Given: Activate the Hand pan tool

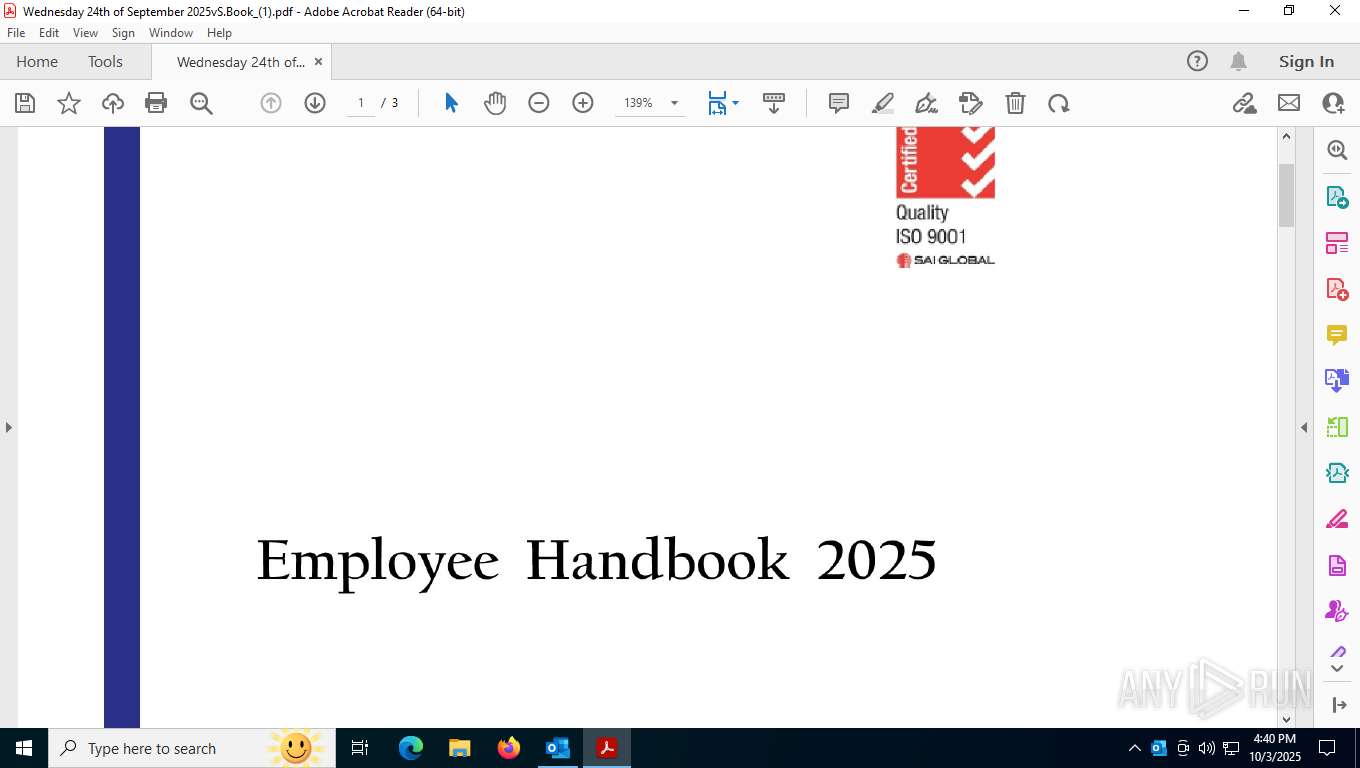Looking at the screenshot, I should [x=495, y=103].
